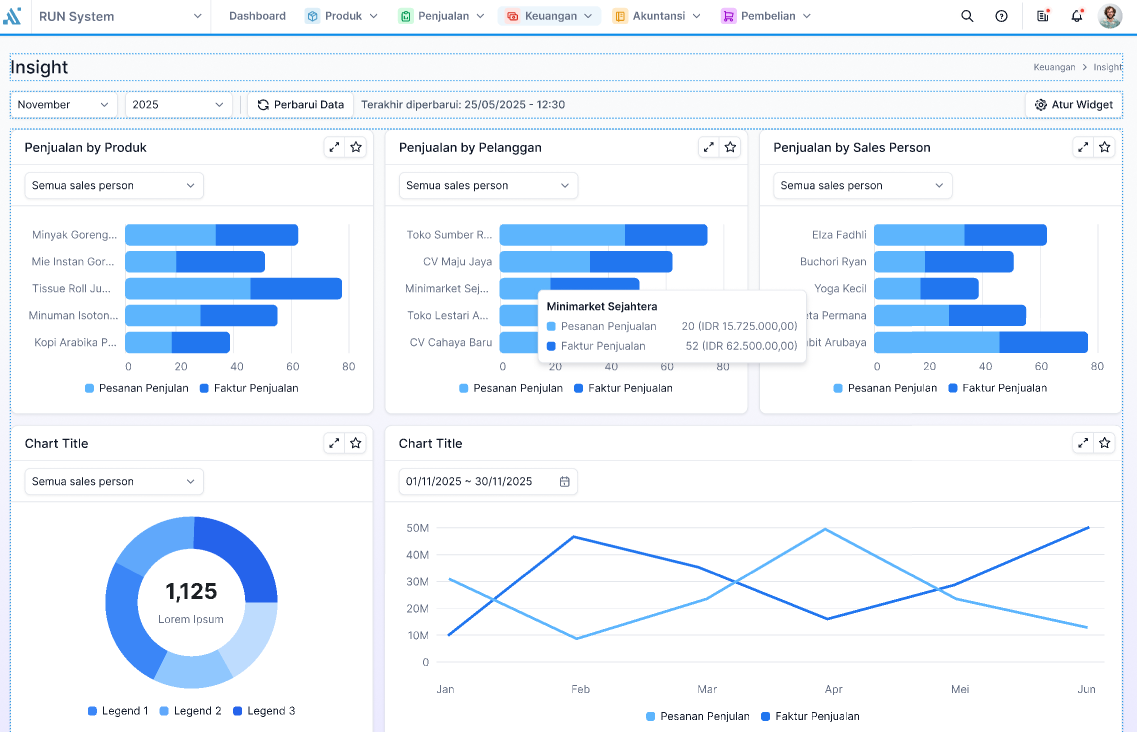Open sales person dropdown in Penjualan by Pelanggan

[488, 186]
